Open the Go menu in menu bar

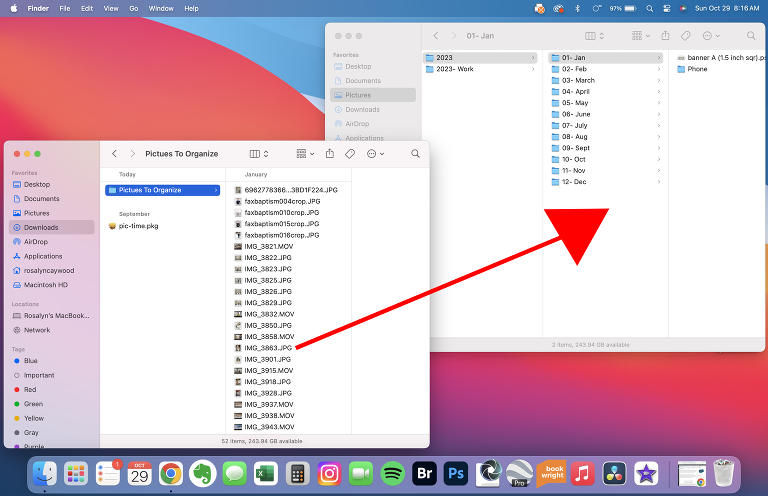pos(133,8)
